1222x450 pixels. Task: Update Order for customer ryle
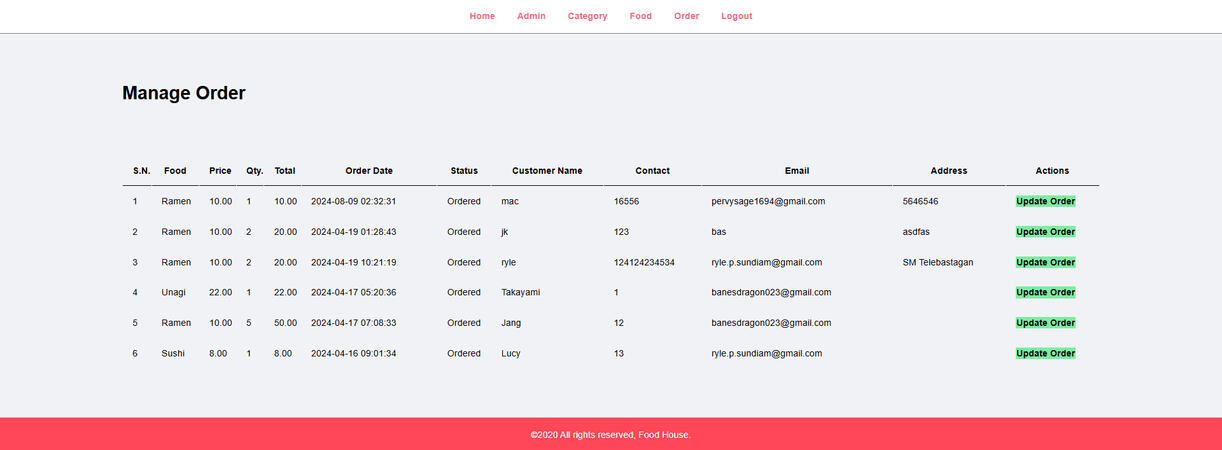(1045, 262)
